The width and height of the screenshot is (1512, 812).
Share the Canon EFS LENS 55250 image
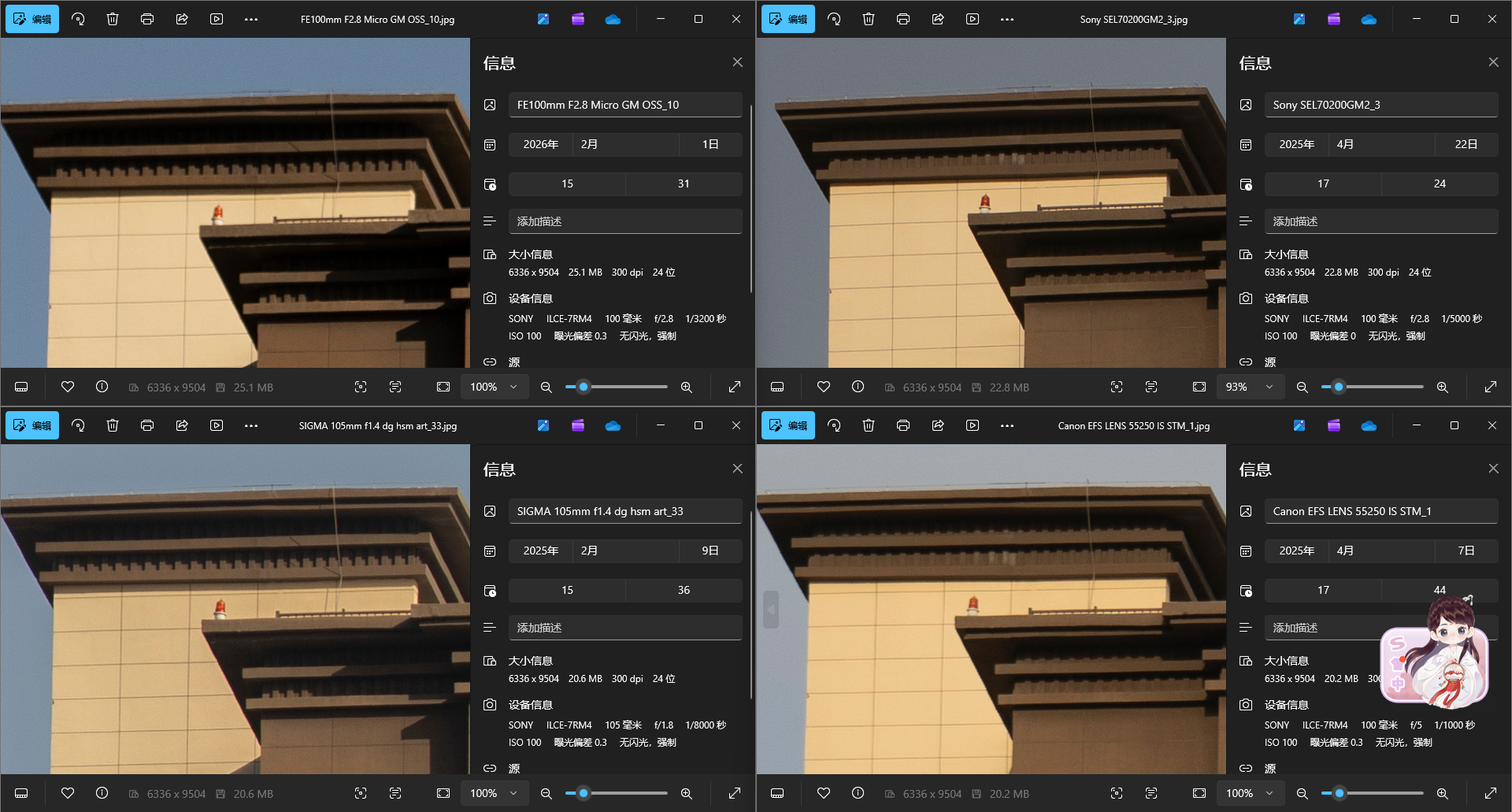[x=938, y=425]
